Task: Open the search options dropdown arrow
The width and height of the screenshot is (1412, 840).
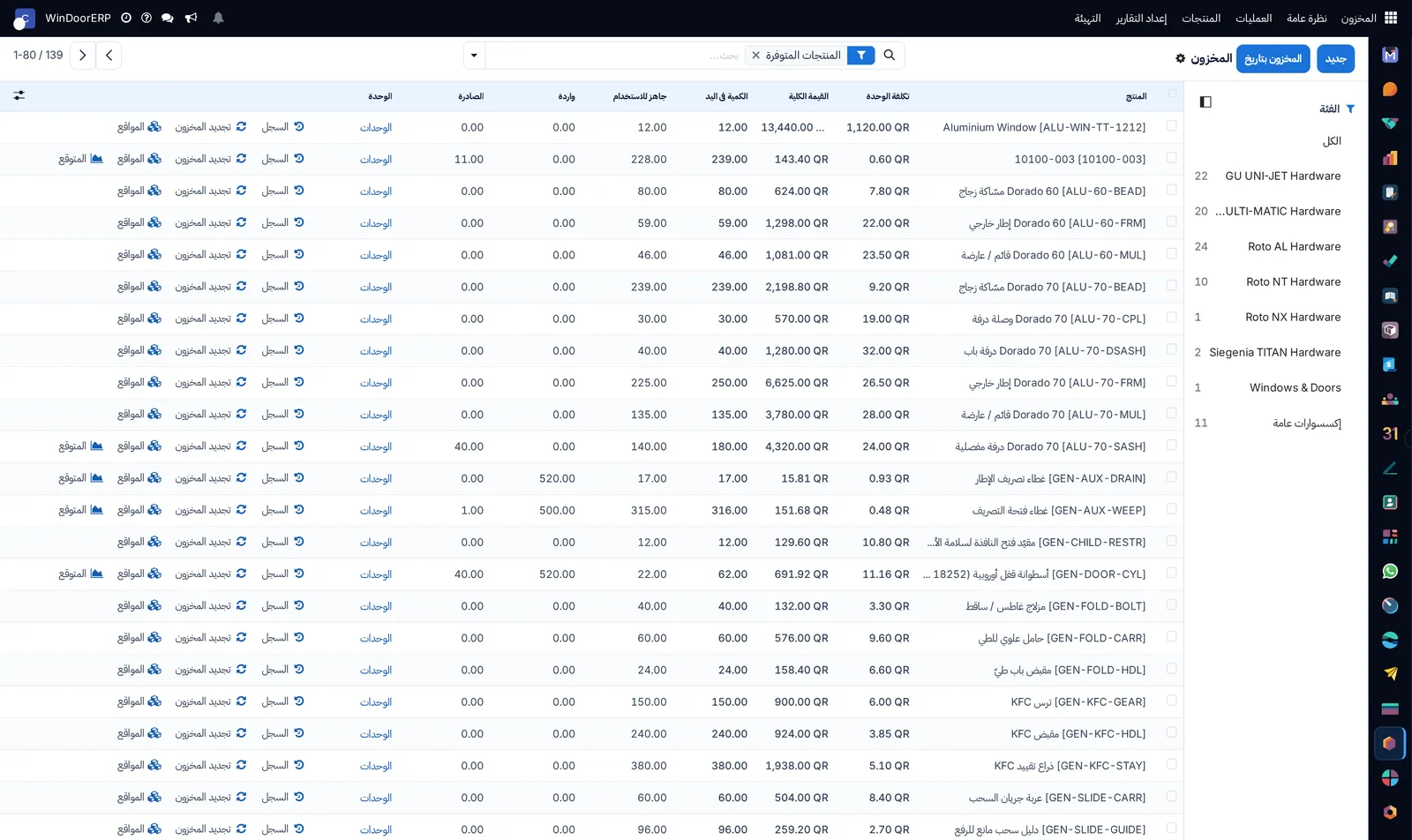Action: (x=474, y=56)
